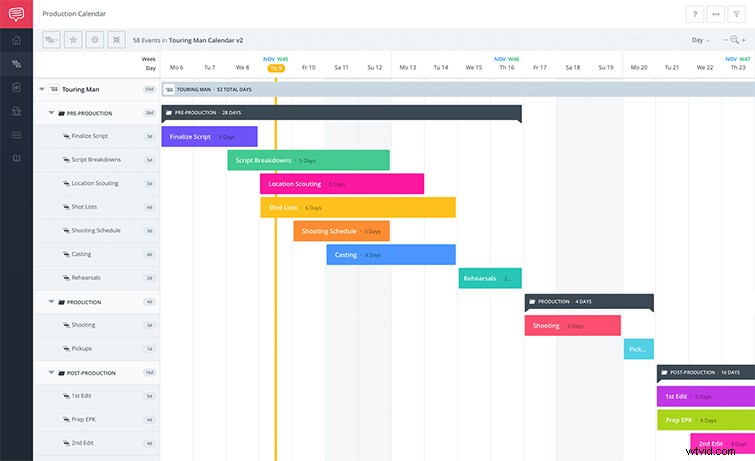Click the Production 4 Days group bar
The height and width of the screenshot is (461, 755).
pyautogui.click(x=589, y=302)
